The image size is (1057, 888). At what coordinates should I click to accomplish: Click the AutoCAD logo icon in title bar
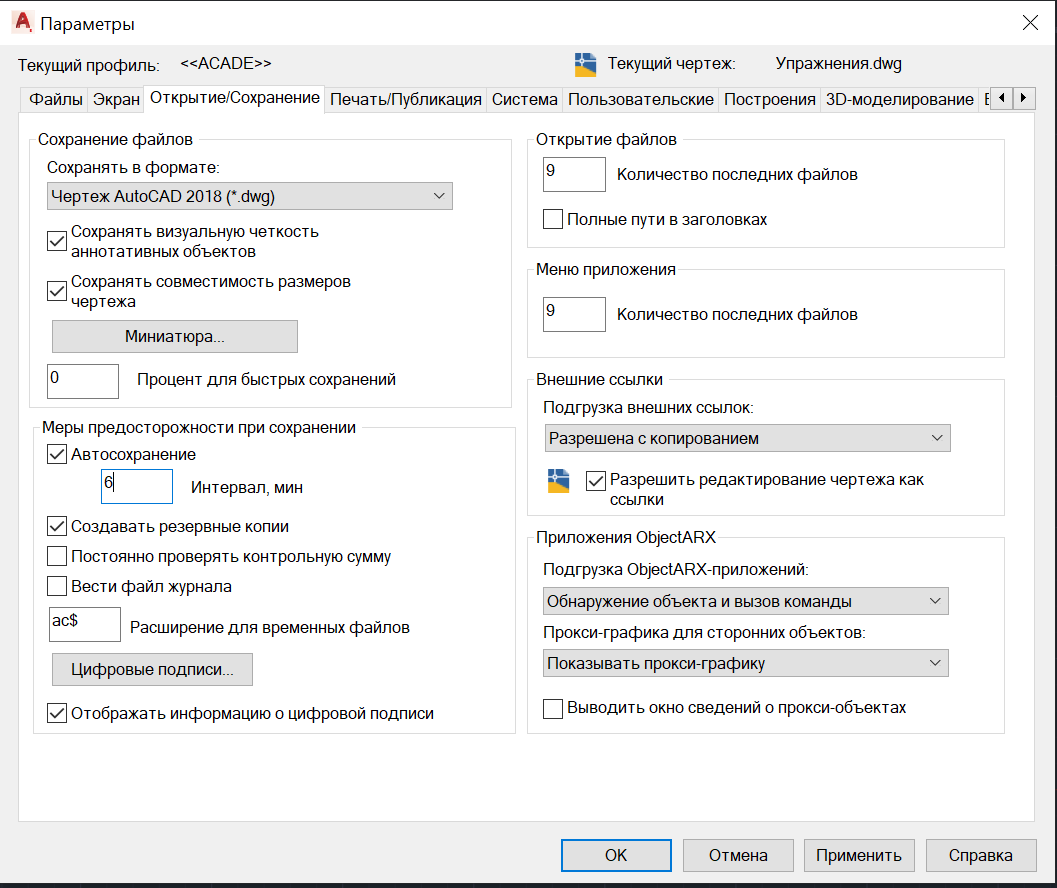click(x=23, y=23)
